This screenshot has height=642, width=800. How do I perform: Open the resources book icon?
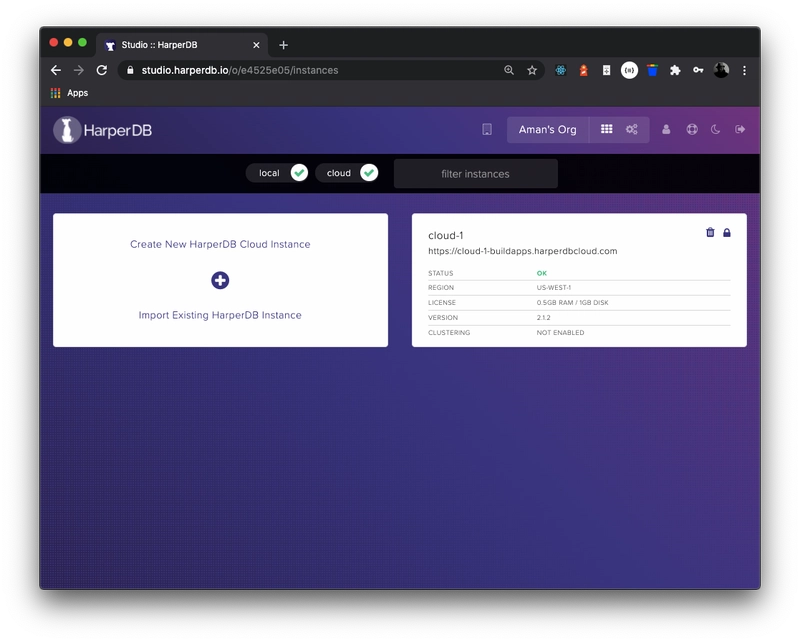tap(487, 130)
